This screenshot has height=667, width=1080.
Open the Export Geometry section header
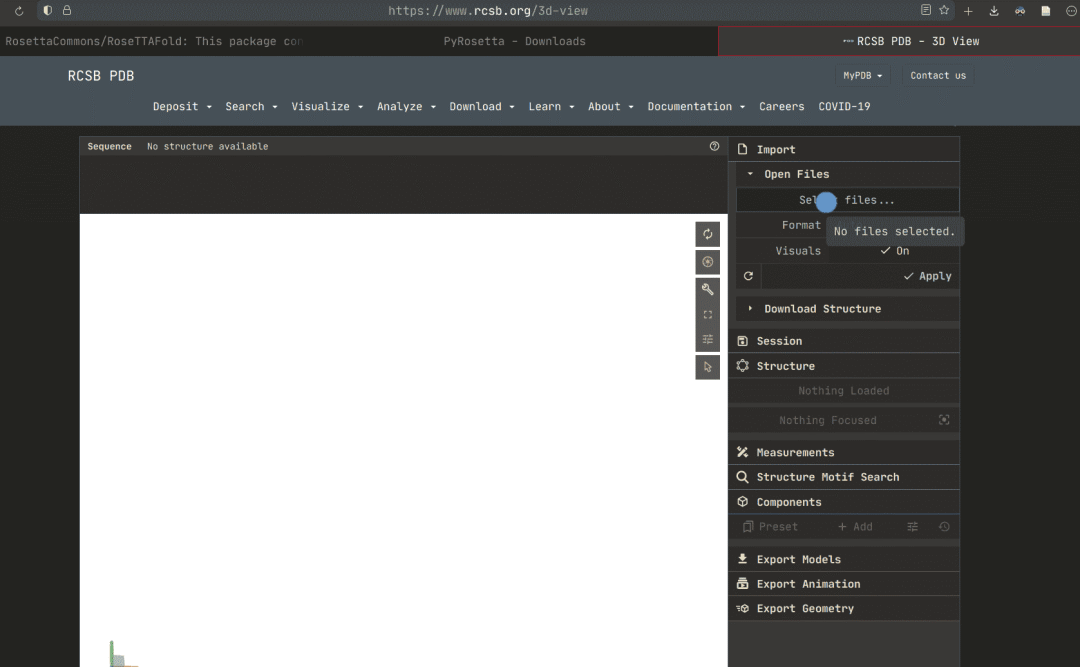pyautogui.click(x=844, y=608)
